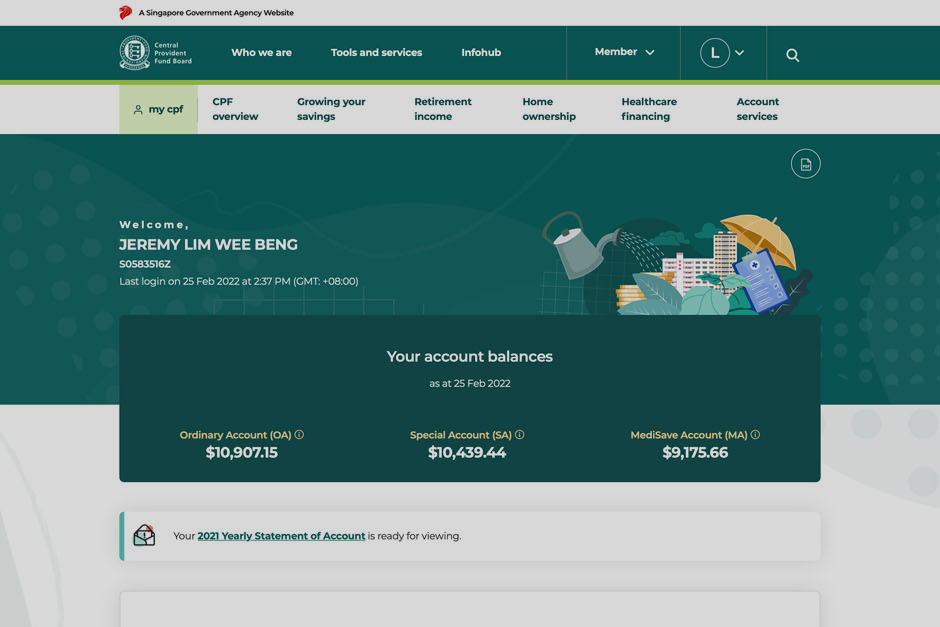Open the search magnifier icon

point(793,55)
